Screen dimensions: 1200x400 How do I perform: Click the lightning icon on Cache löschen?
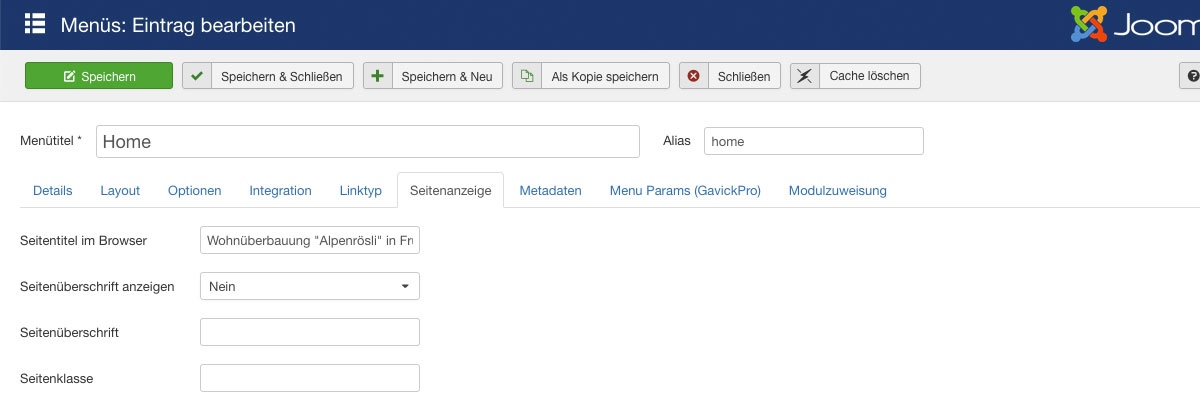(x=804, y=76)
